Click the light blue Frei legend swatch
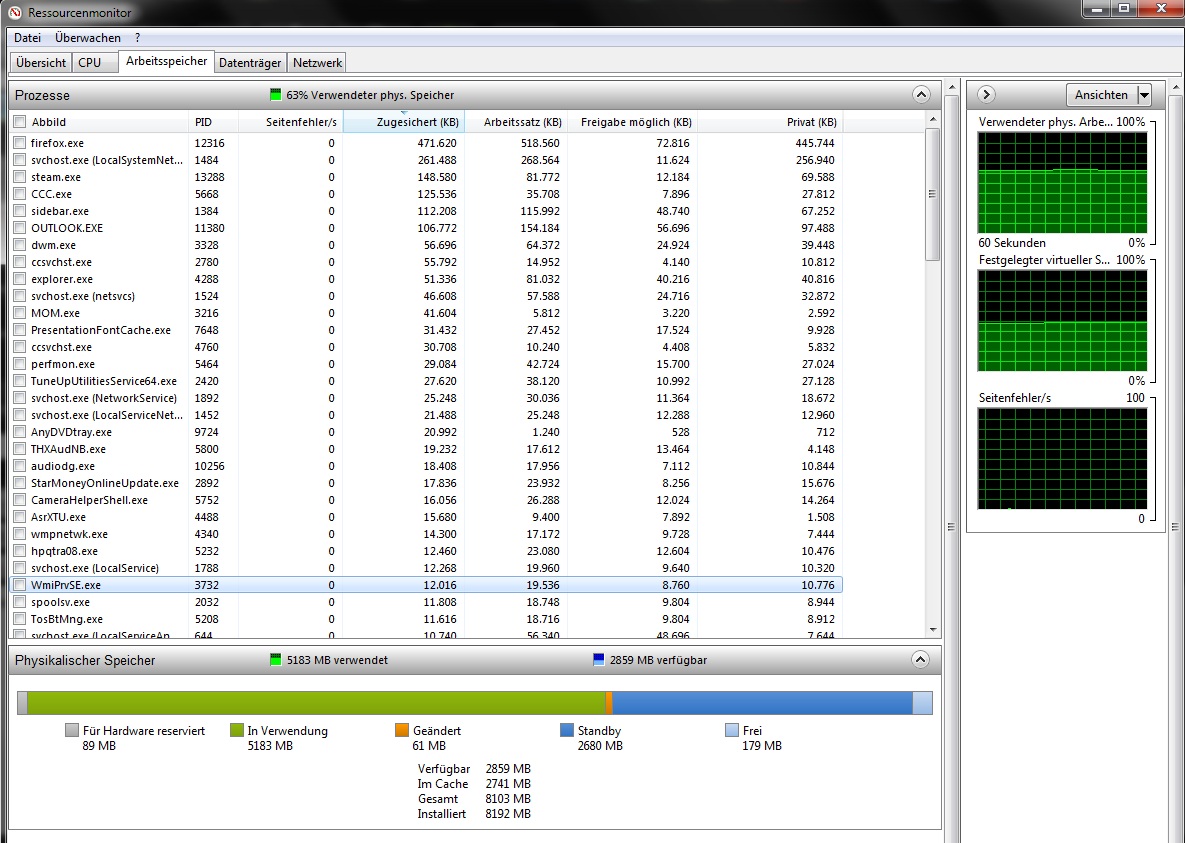The image size is (1185, 843). 732,730
